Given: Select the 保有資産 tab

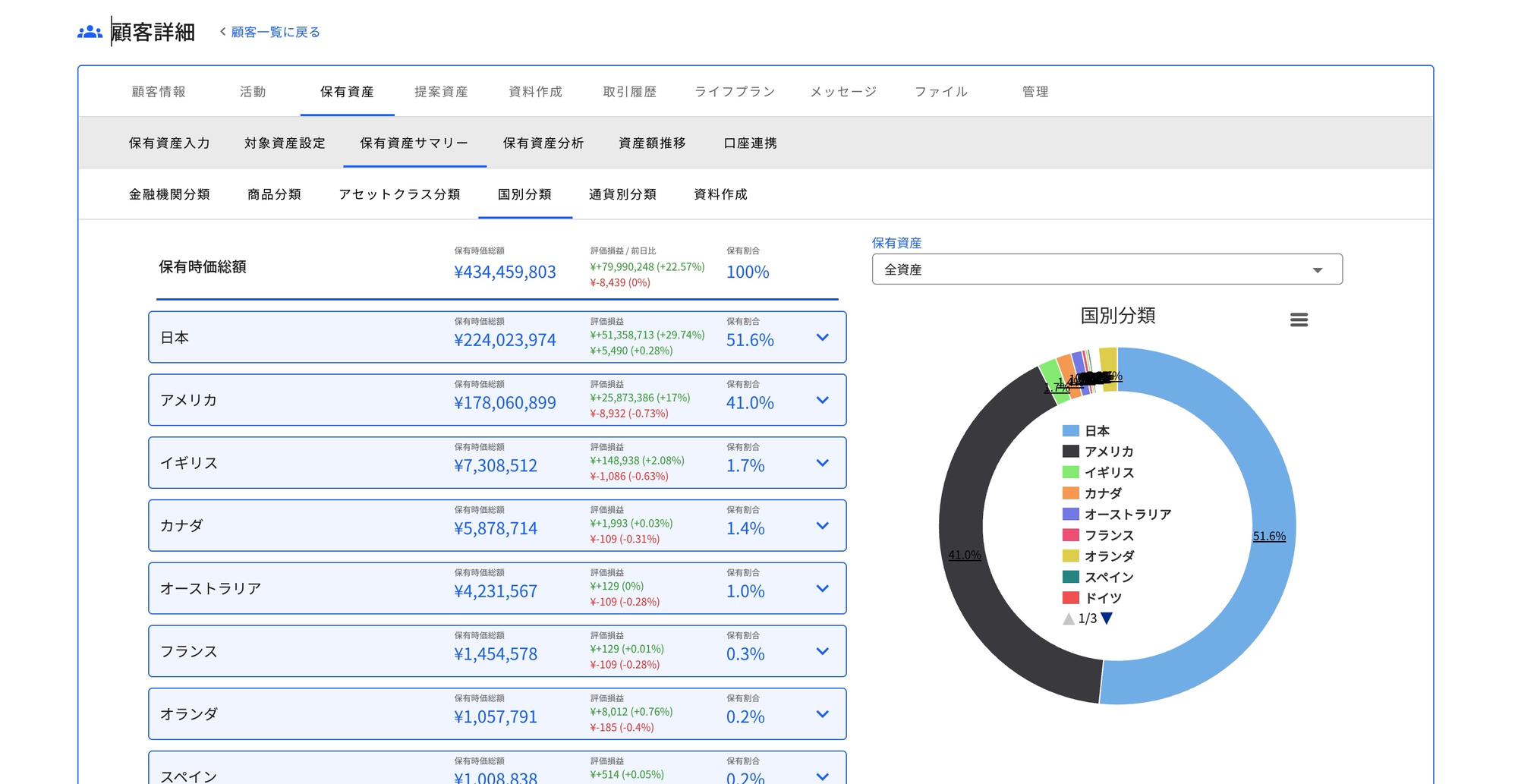Looking at the screenshot, I should (x=347, y=92).
